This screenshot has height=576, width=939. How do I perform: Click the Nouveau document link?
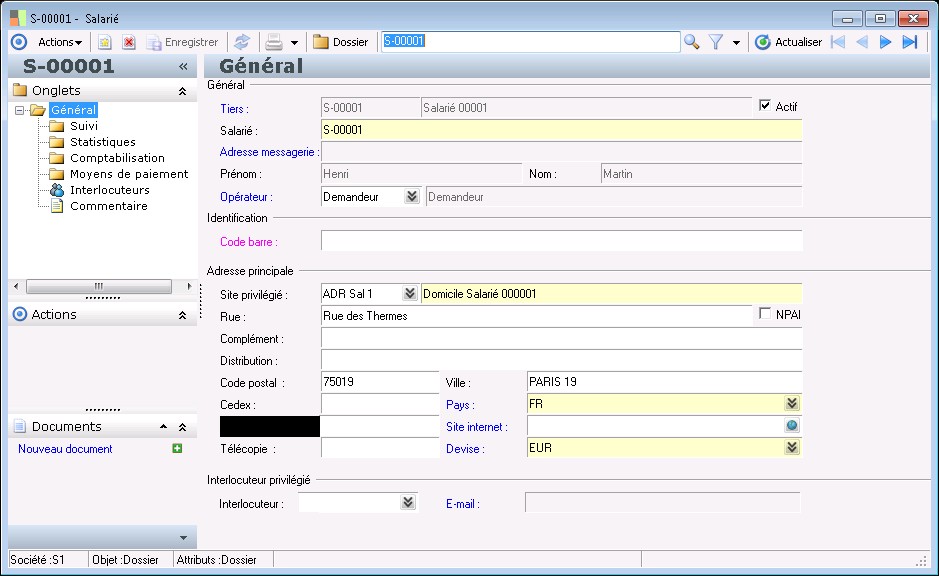pos(65,449)
